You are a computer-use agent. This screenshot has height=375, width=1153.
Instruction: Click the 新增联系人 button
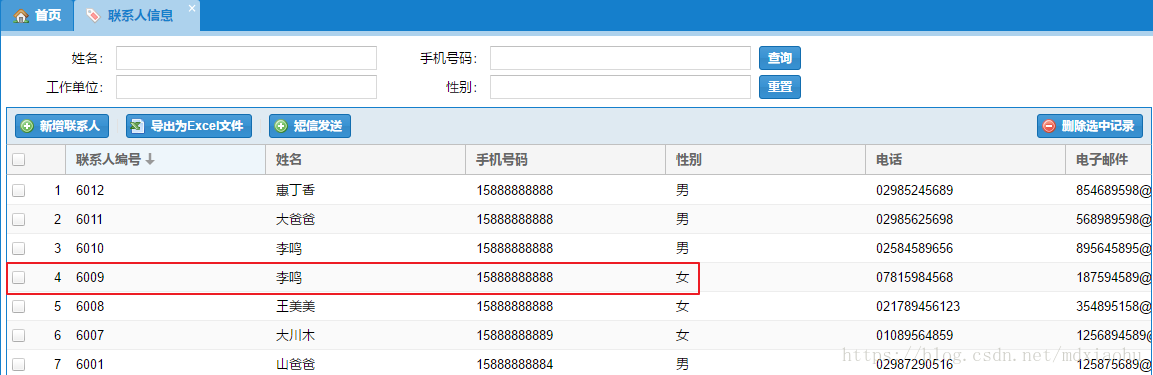point(62,126)
